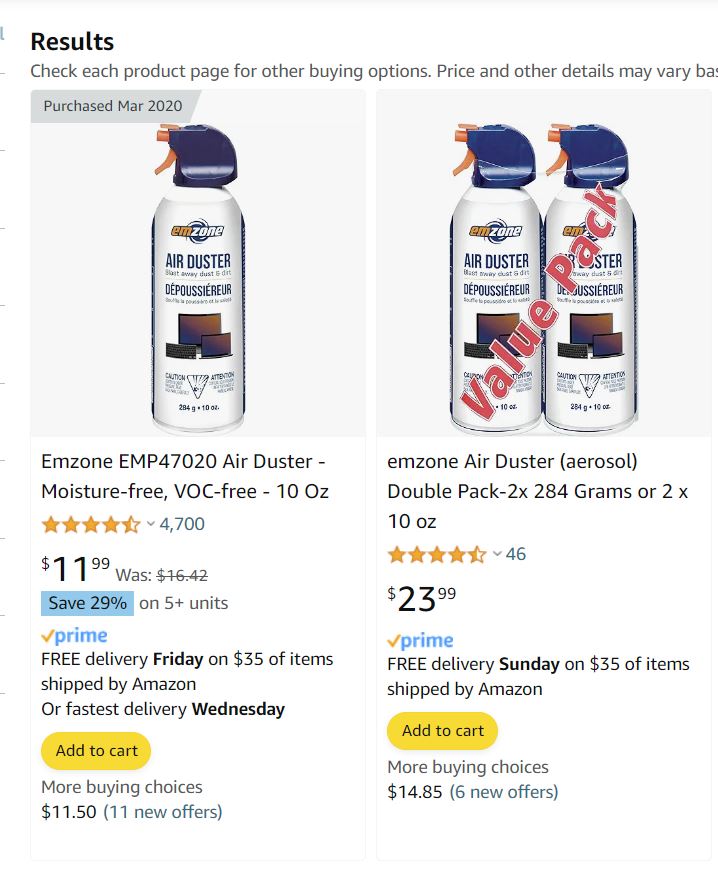The height and width of the screenshot is (876, 718).
Task: Open the single Emzone Air Duster product image
Action: [197, 275]
